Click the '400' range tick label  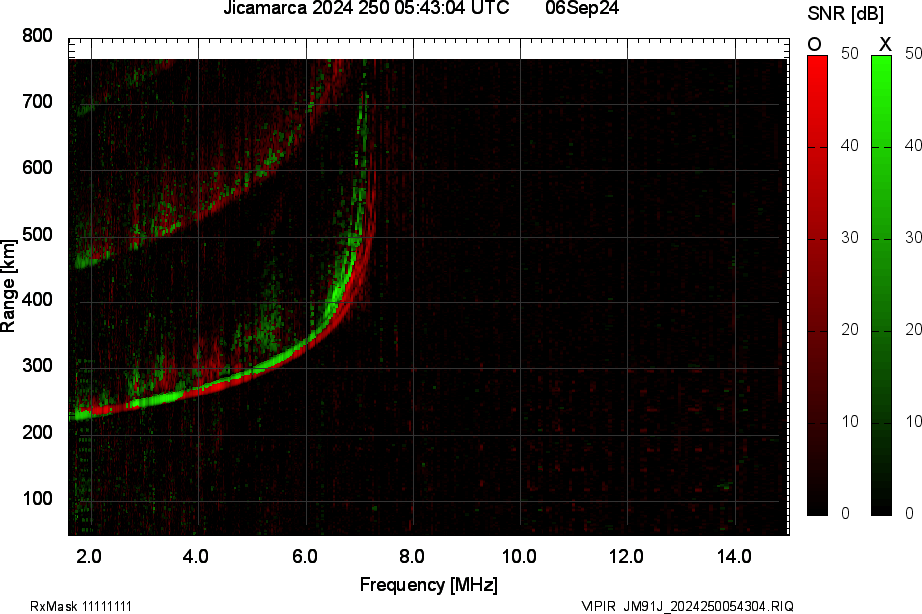click(37, 300)
